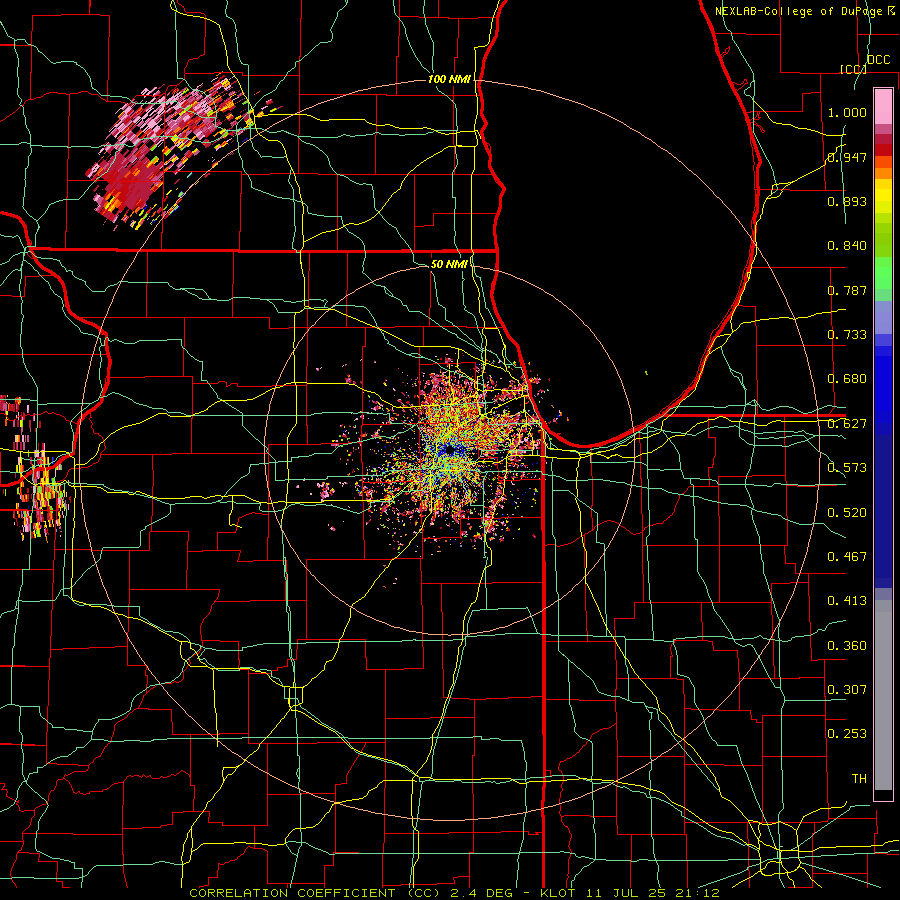Click the 100 NMI range ring label
This screenshot has width=900, height=900.
point(449,79)
